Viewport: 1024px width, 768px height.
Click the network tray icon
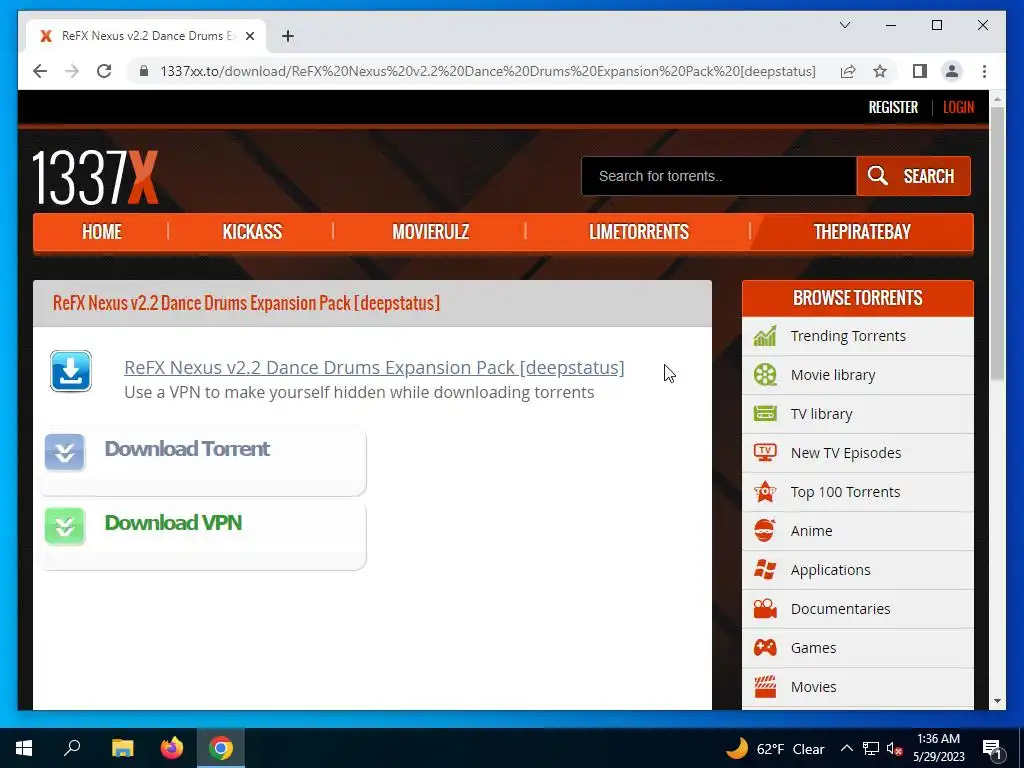point(871,748)
